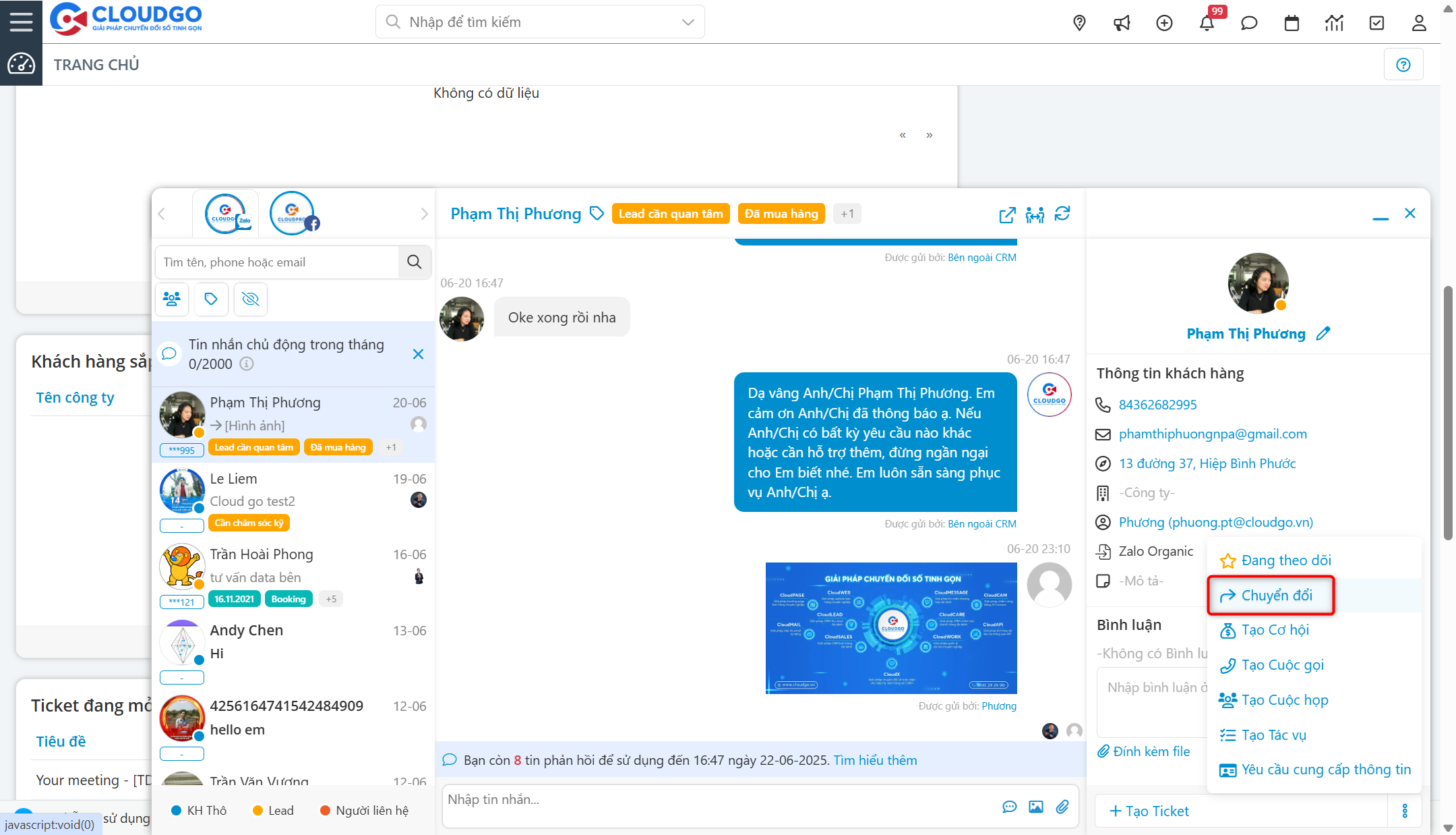Viewport: 1456px width, 835px height.
Task: Toggle the hidden conversations filter
Action: (250, 299)
